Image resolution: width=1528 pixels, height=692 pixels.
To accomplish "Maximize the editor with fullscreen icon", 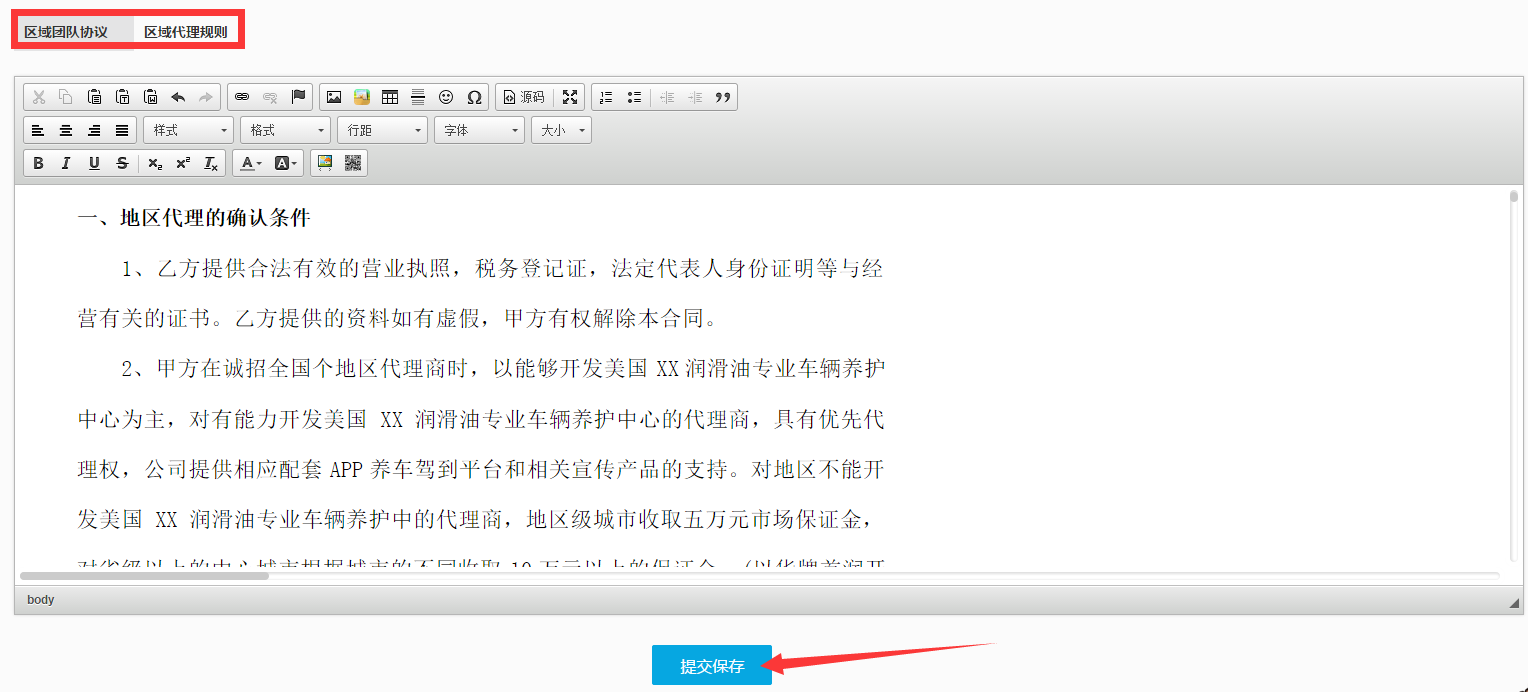I will click(x=570, y=97).
